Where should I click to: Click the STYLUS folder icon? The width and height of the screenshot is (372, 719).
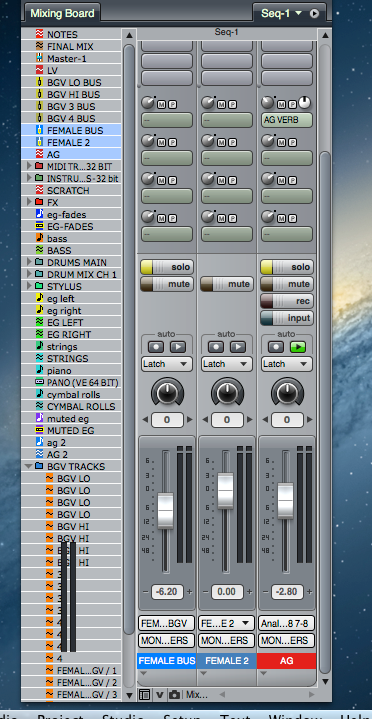(x=39, y=286)
